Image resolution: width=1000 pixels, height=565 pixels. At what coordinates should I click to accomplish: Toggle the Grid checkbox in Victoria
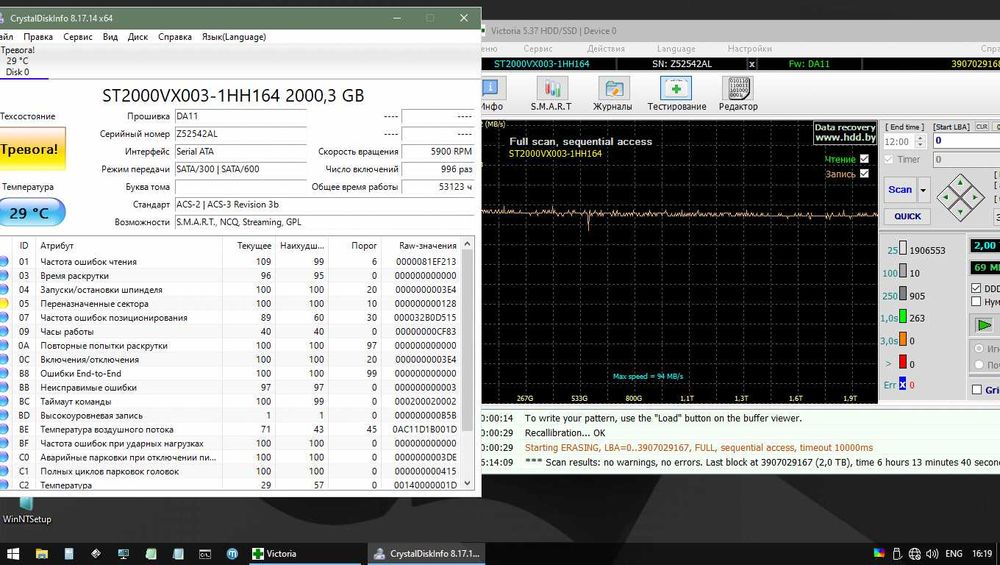[976, 390]
